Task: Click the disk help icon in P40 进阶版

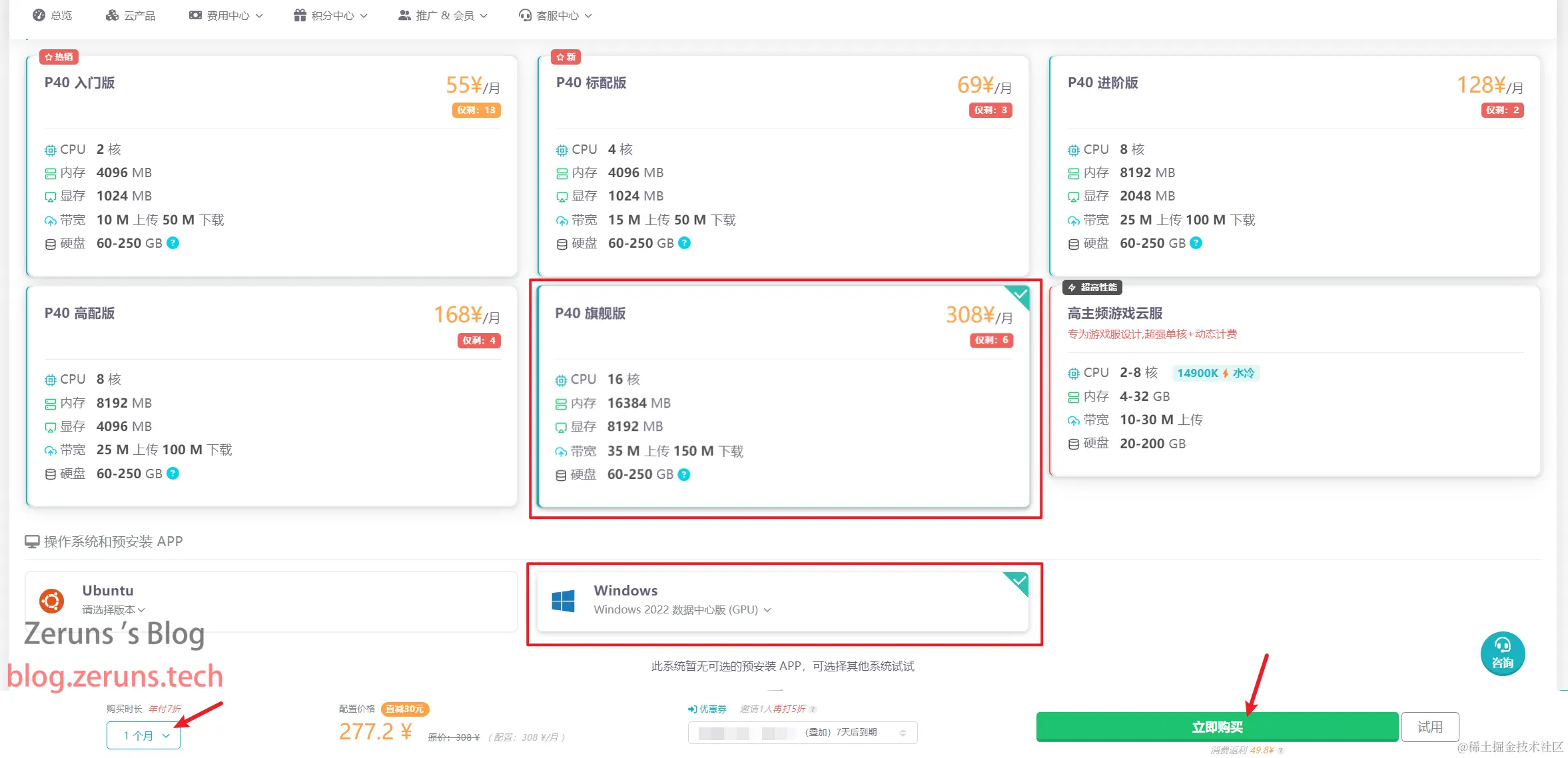Action: click(1196, 243)
